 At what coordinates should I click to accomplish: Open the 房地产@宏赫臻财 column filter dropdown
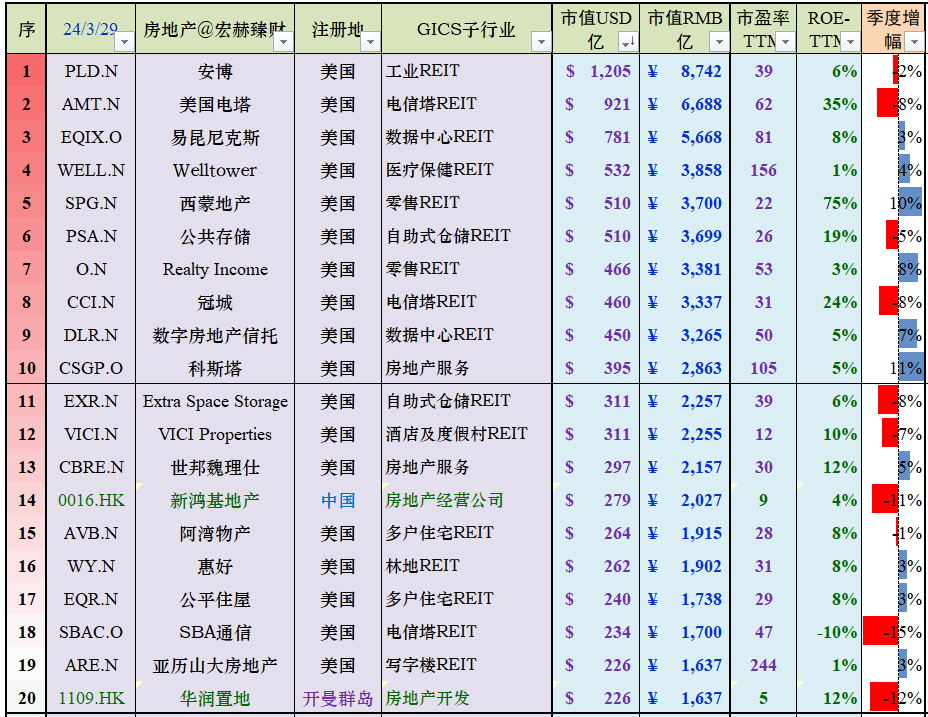point(284,43)
